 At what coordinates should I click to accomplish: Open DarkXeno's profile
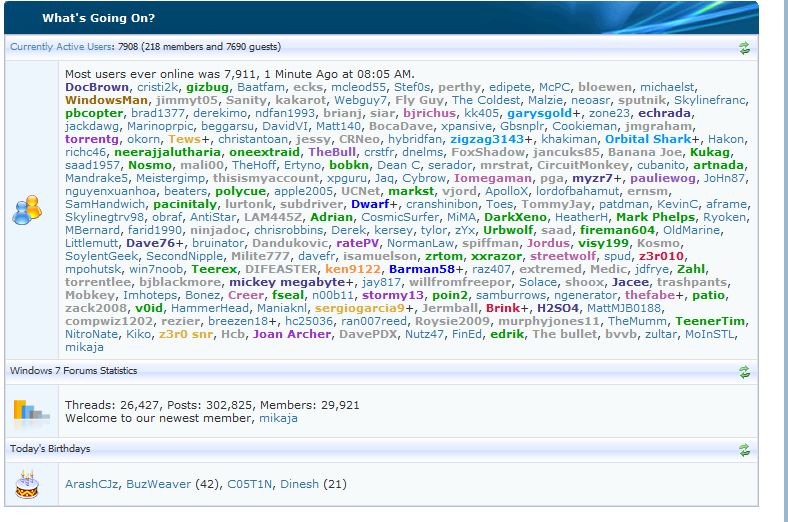pyautogui.click(x=515, y=217)
